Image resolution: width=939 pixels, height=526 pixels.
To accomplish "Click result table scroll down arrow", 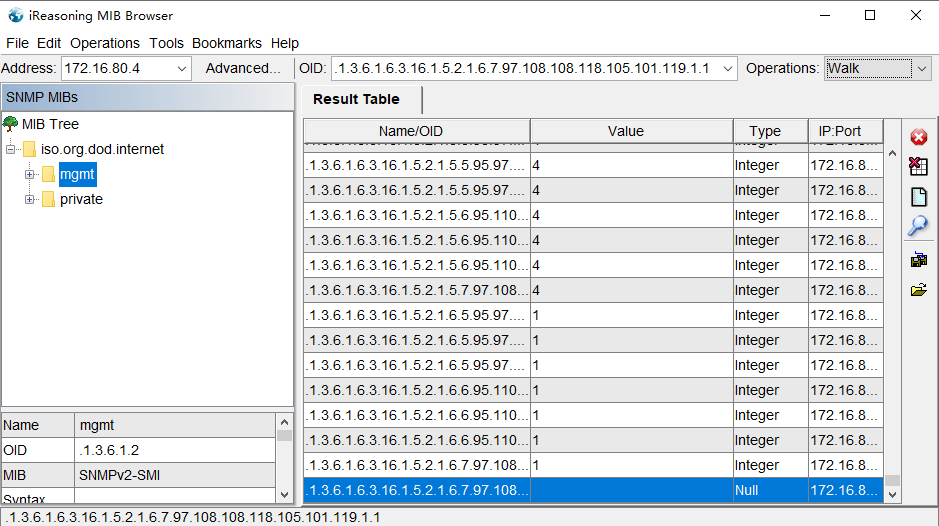I will pos(892,495).
